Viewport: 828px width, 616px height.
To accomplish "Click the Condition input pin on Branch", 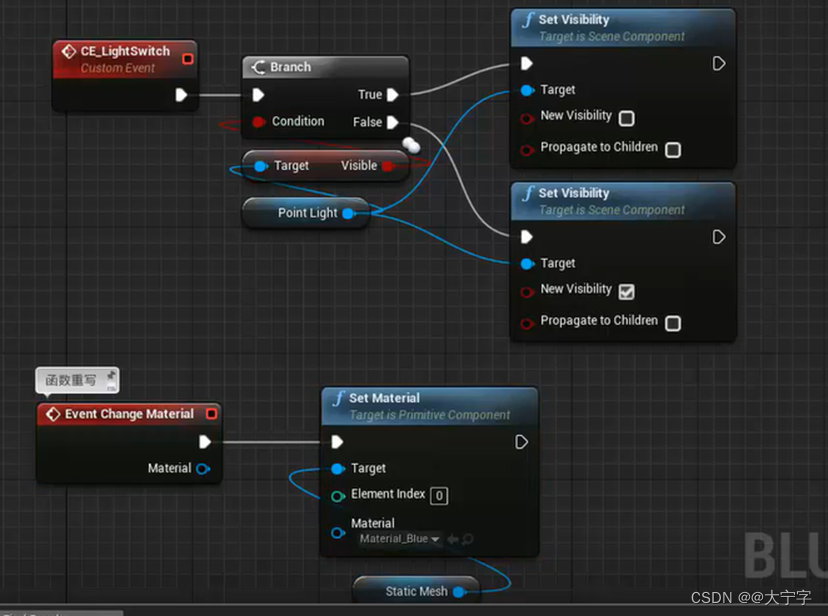I will (258, 121).
